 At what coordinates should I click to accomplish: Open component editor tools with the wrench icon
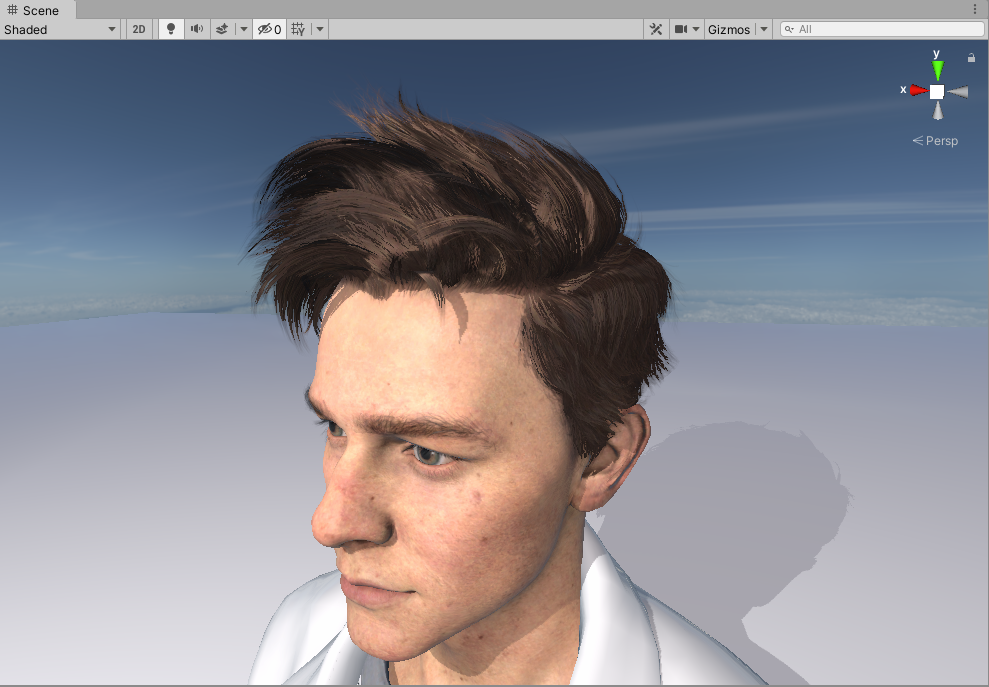pos(655,29)
